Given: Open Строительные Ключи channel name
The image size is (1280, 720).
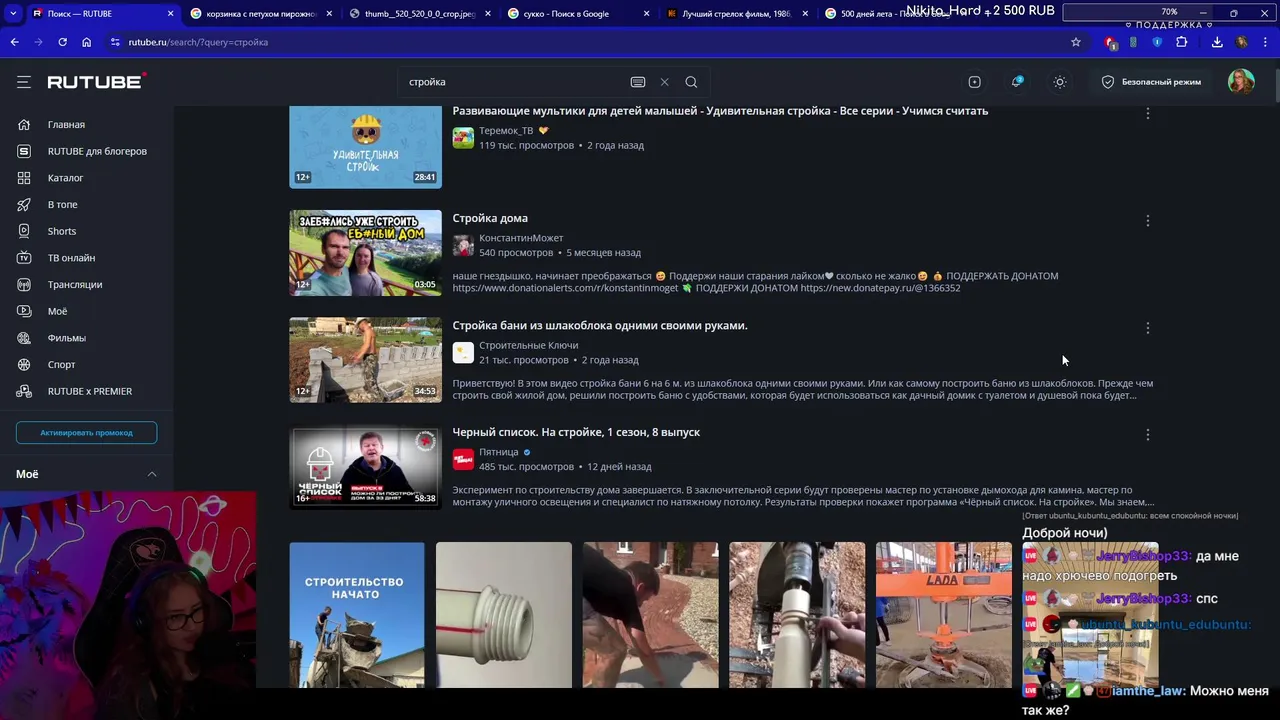Looking at the screenshot, I should 528,345.
